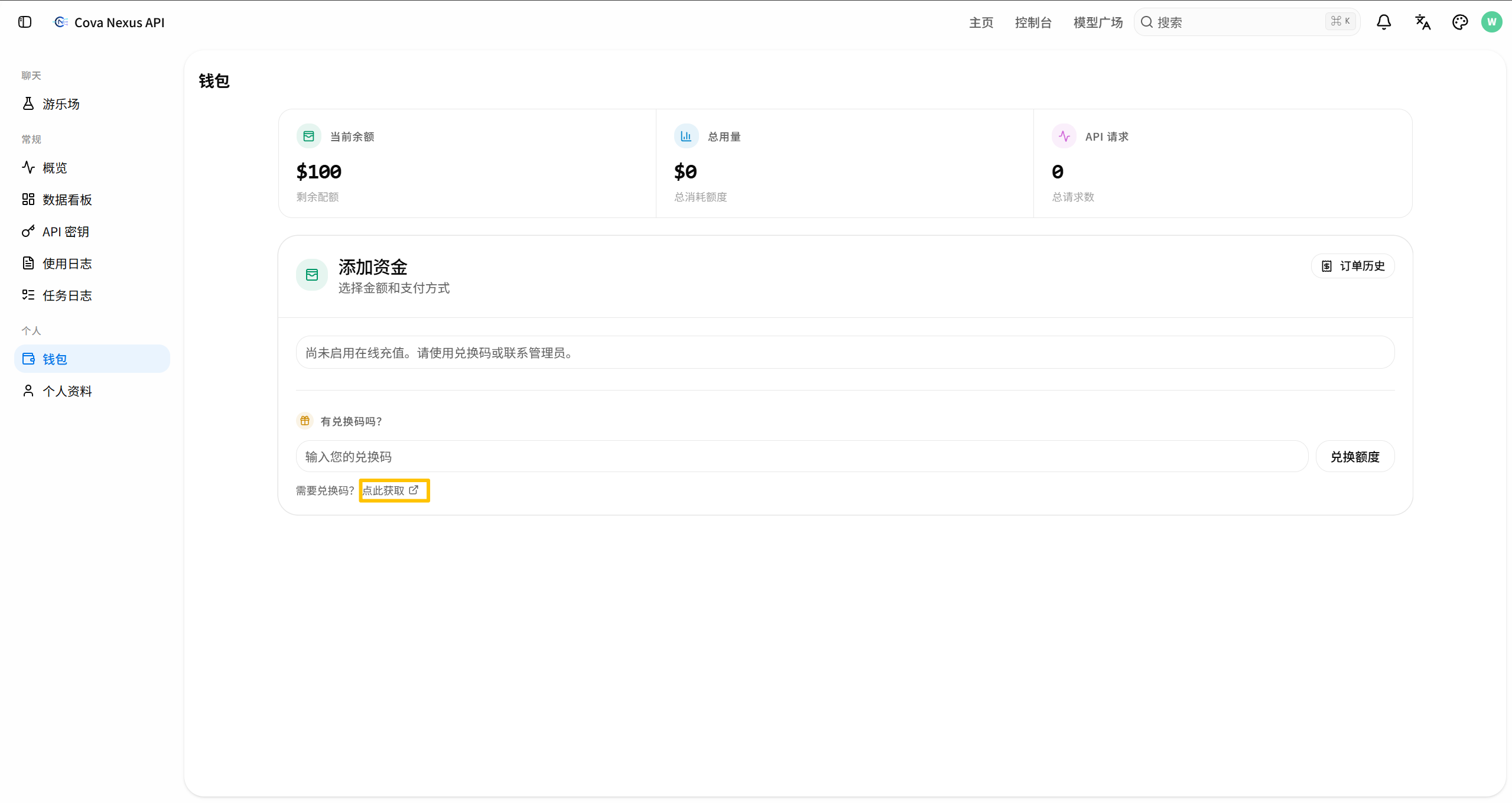Viewport: 1512px width, 803px height.
Task: Go to 主页 in top navigation
Action: coord(981,22)
